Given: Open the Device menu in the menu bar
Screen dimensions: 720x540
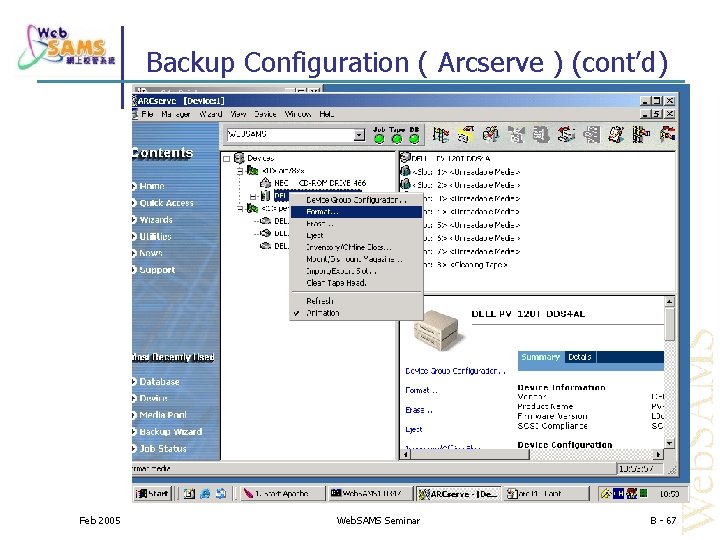Looking at the screenshot, I should [265, 114].
